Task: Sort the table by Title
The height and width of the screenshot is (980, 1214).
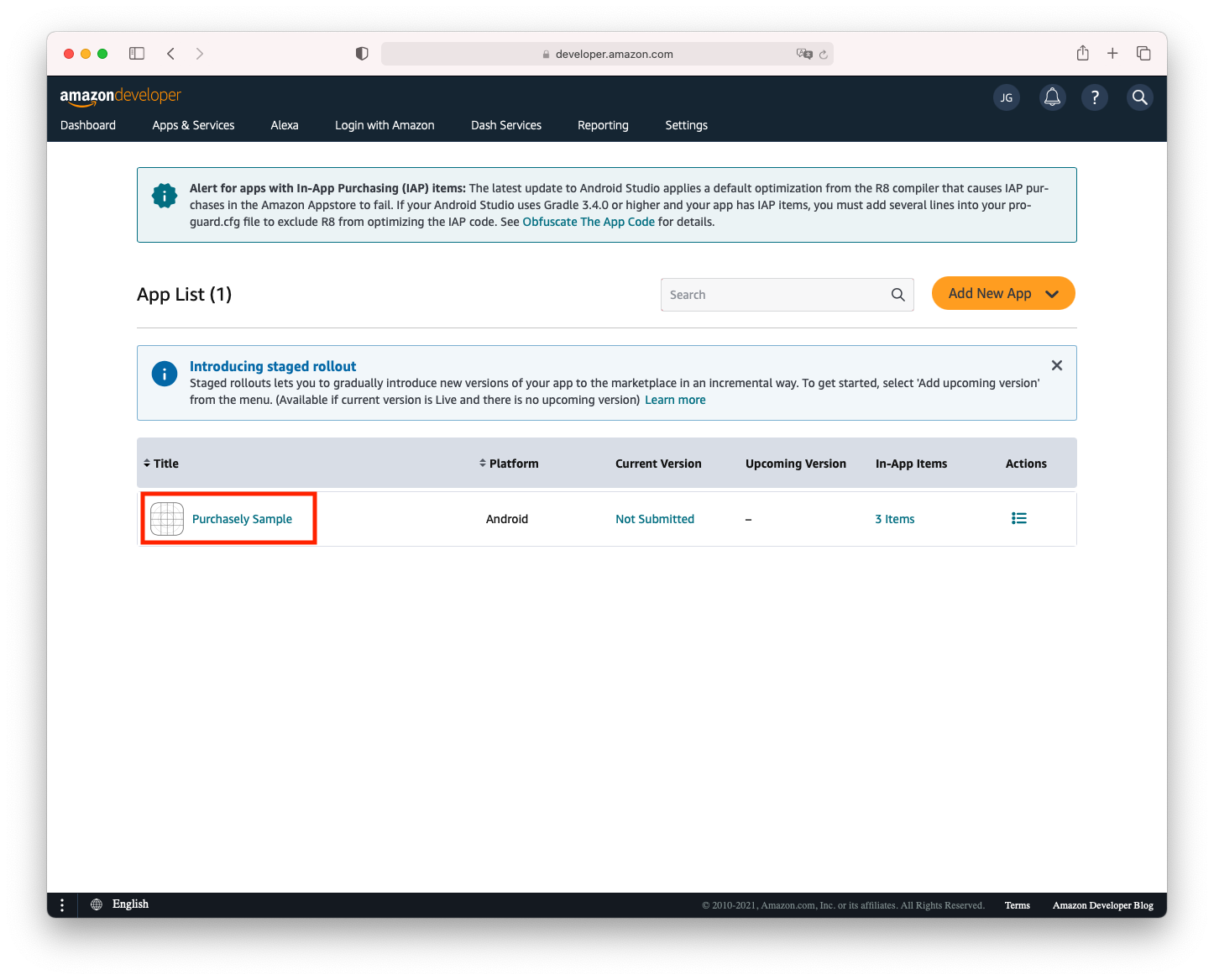Action: point(161,464)
